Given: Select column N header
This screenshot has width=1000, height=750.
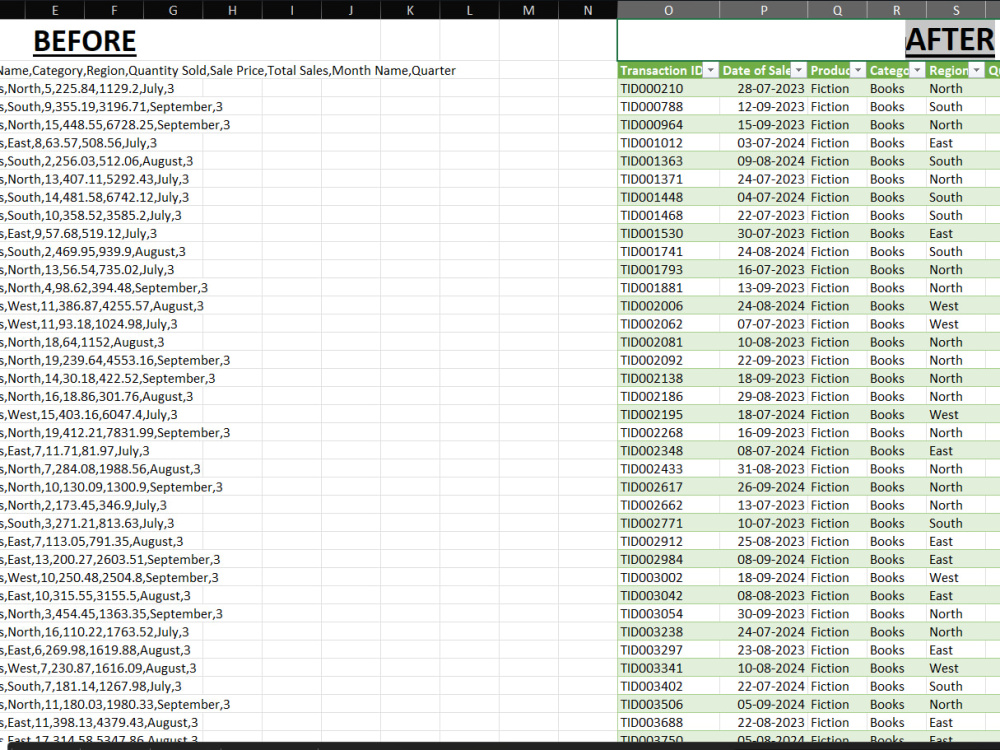Looking at the screenshot, I should (x=588, y=10).
